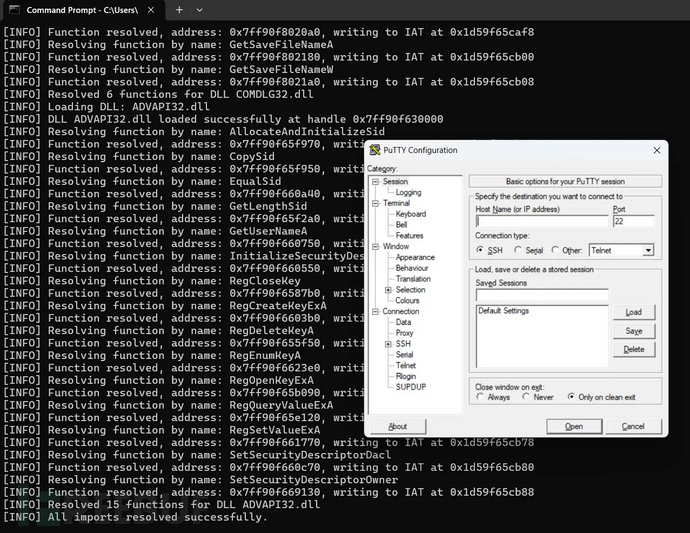Image resolution: width=690 pixels, height=533 pixels.
Task: Close the PuTTY Configuration dialog
Action: pyautogui.click(x=657, y=150)
